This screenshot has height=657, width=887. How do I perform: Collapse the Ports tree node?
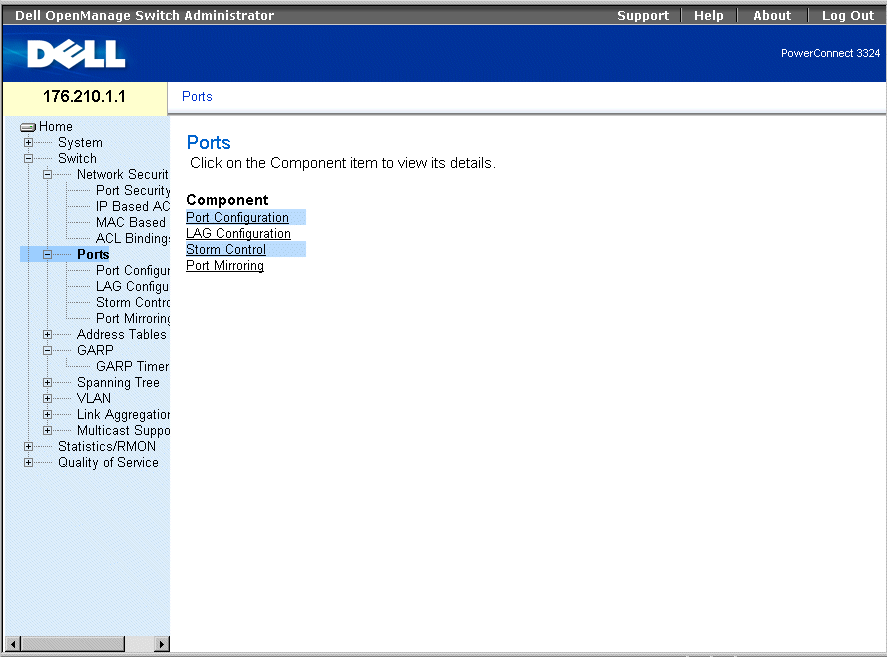[x=48, y=255]
